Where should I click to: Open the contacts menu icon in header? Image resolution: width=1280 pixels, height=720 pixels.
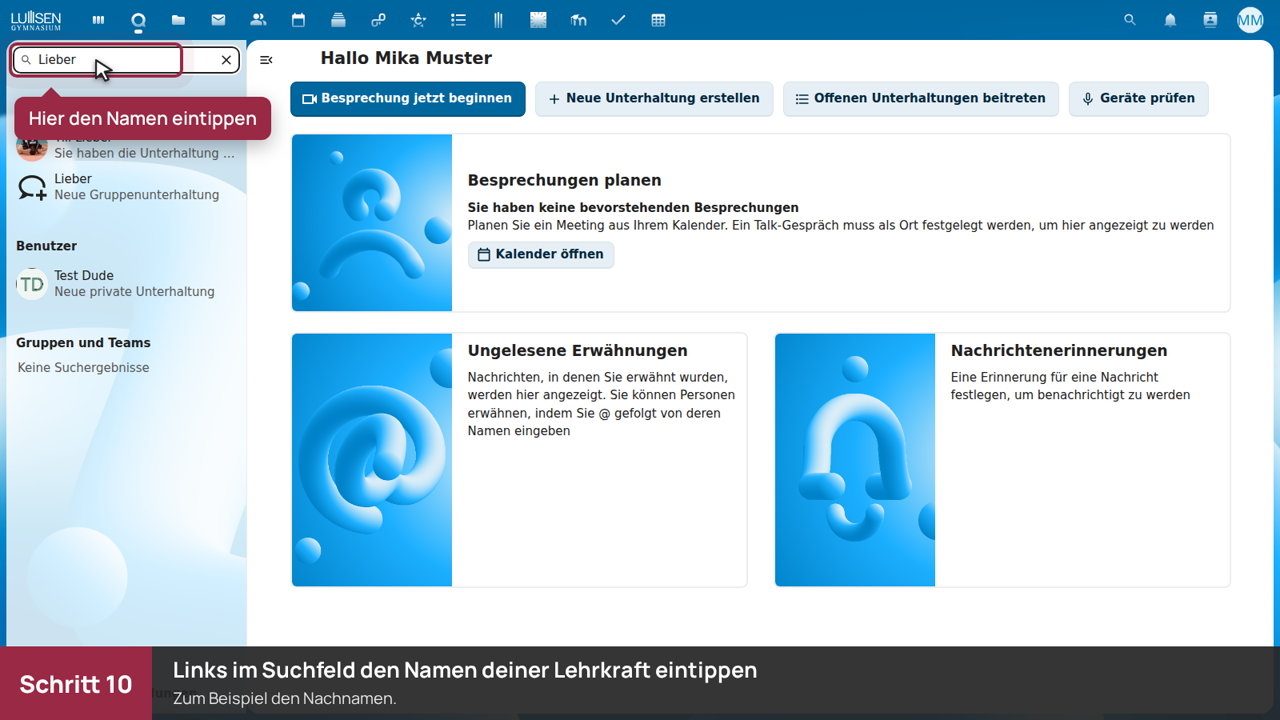click(x=1210, y=20)
